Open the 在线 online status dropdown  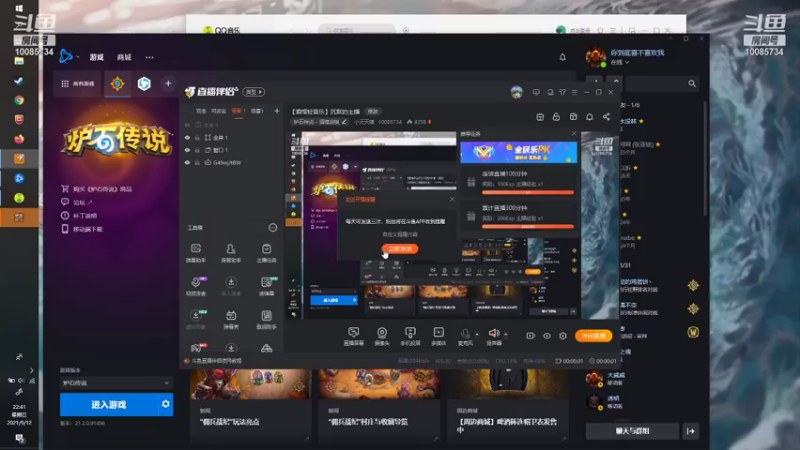(620, 62)
